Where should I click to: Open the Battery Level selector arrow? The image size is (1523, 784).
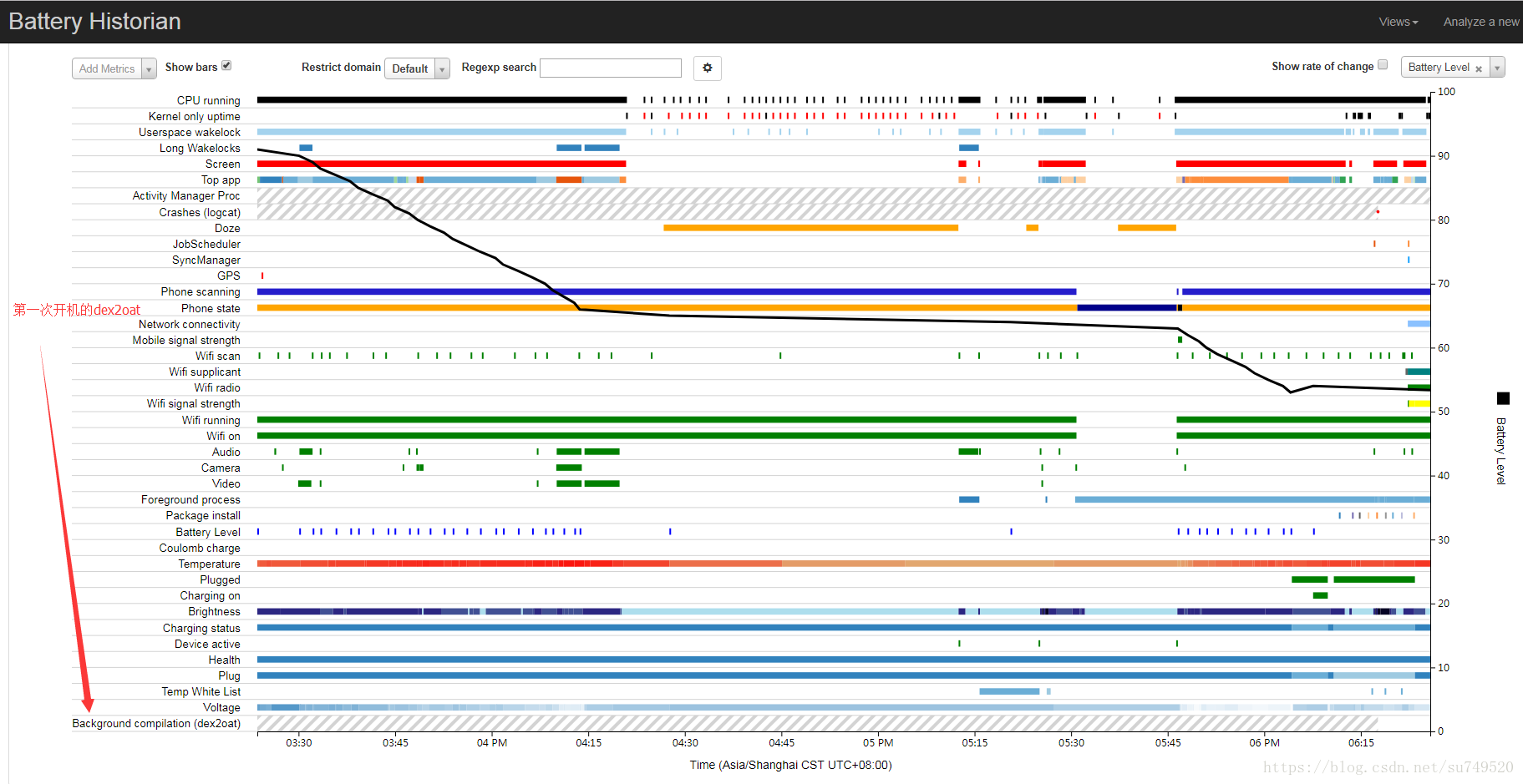tap(1496, 68)
